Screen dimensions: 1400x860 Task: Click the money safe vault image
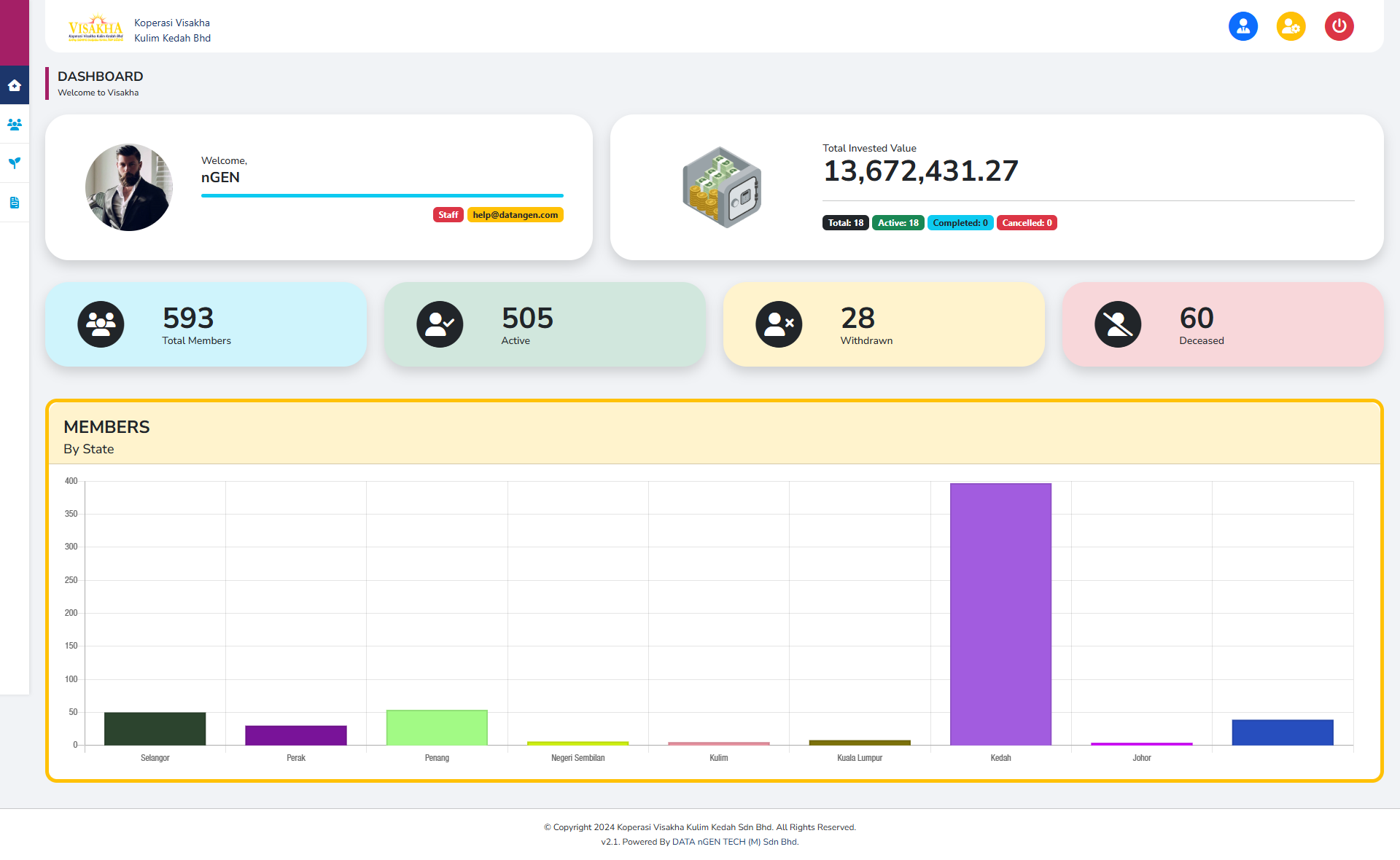(x=722, y=187)
